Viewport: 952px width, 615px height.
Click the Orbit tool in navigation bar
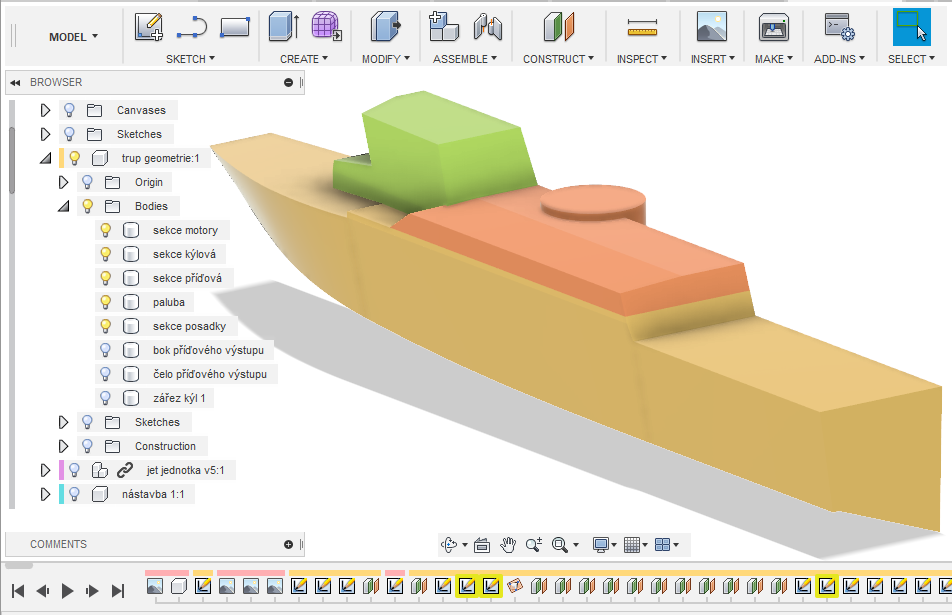click(x=449, y=545)
